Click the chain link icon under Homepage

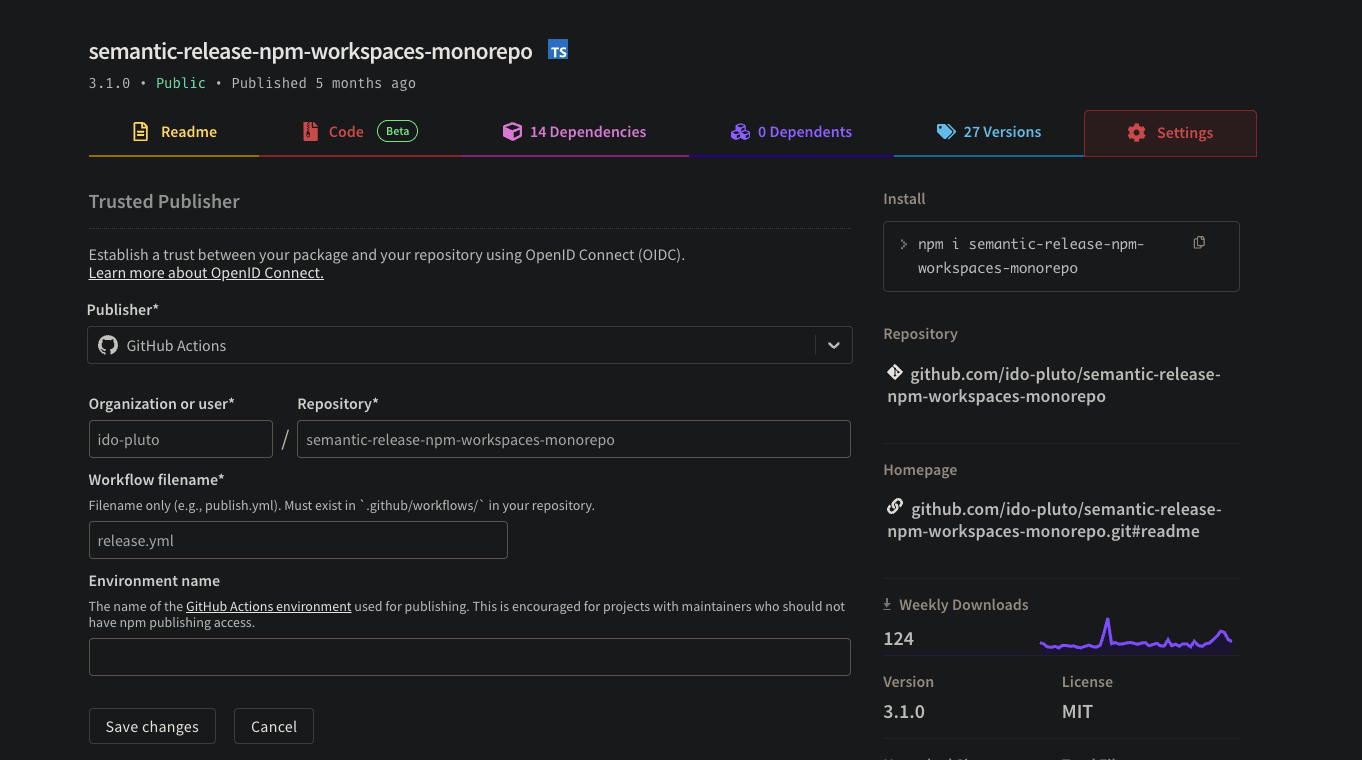point(895,507)
